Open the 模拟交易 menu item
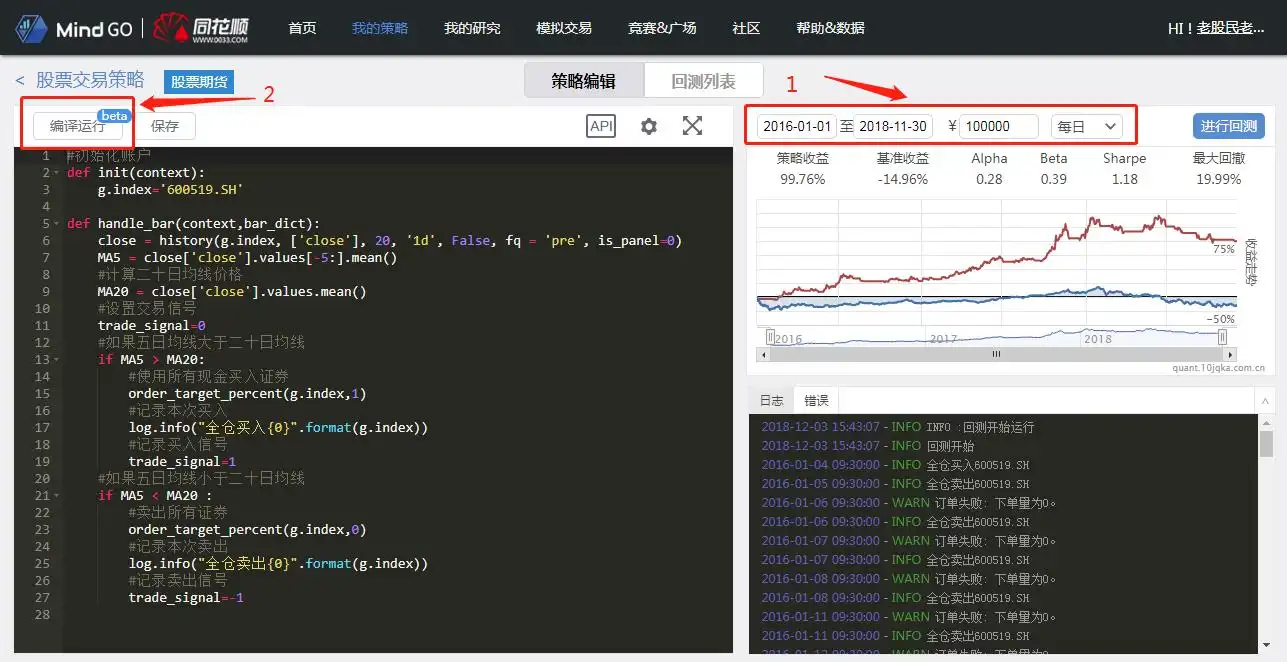Image resolution: width=1287 pixels, height=662 pixels. coord(564,28)
